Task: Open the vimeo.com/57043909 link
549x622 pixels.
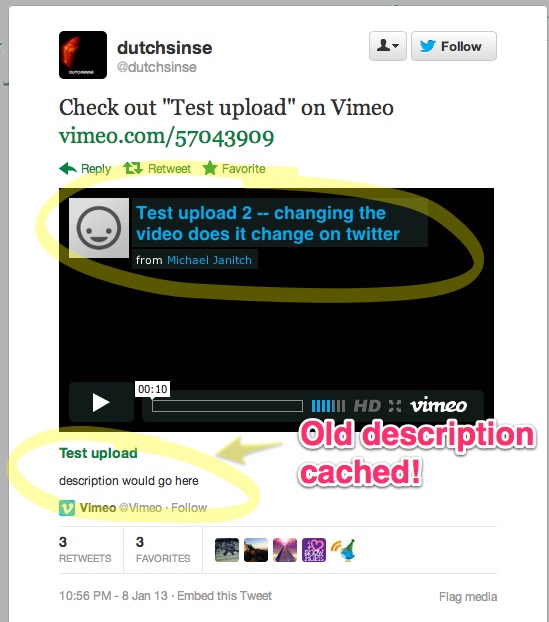Action: click(166, 137)
